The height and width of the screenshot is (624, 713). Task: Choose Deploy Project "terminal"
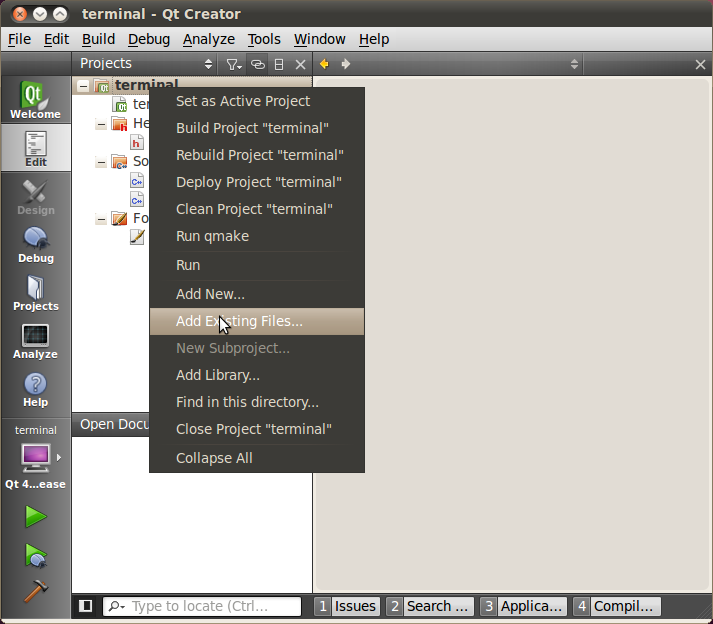tap(257, 182)
